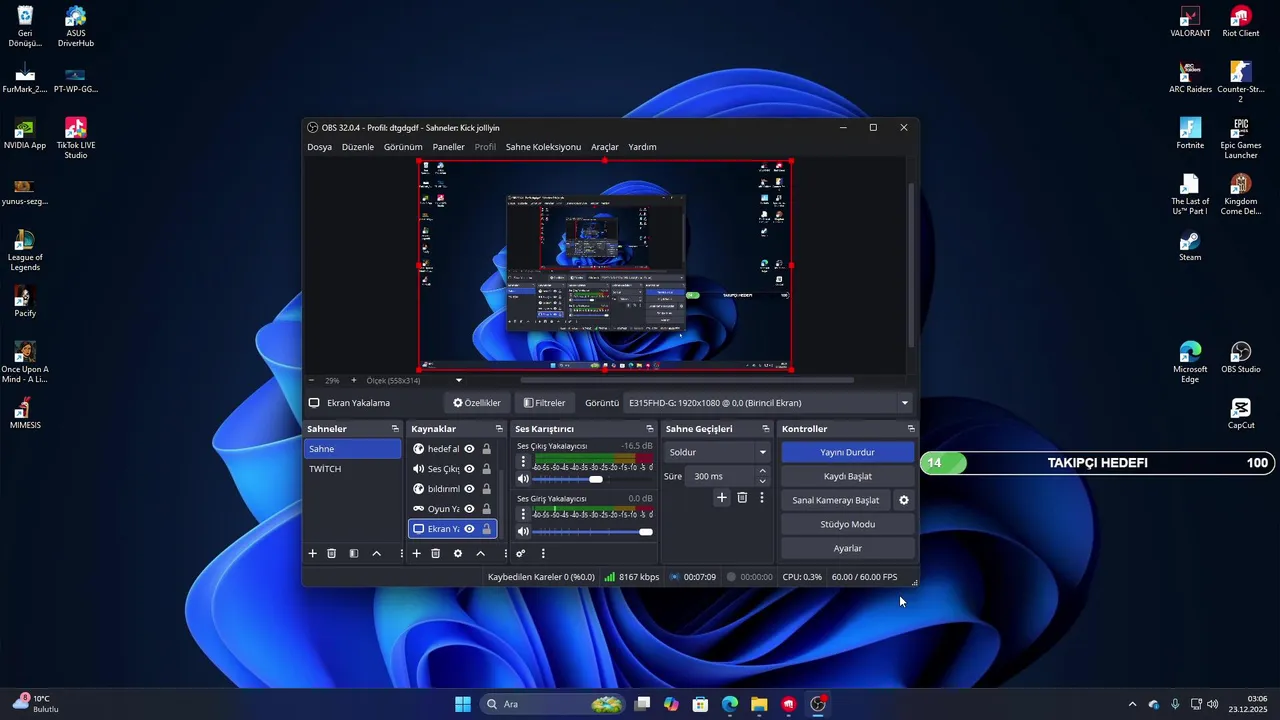Open TikTok LIVE Studio desktop icon

(76, 139)
